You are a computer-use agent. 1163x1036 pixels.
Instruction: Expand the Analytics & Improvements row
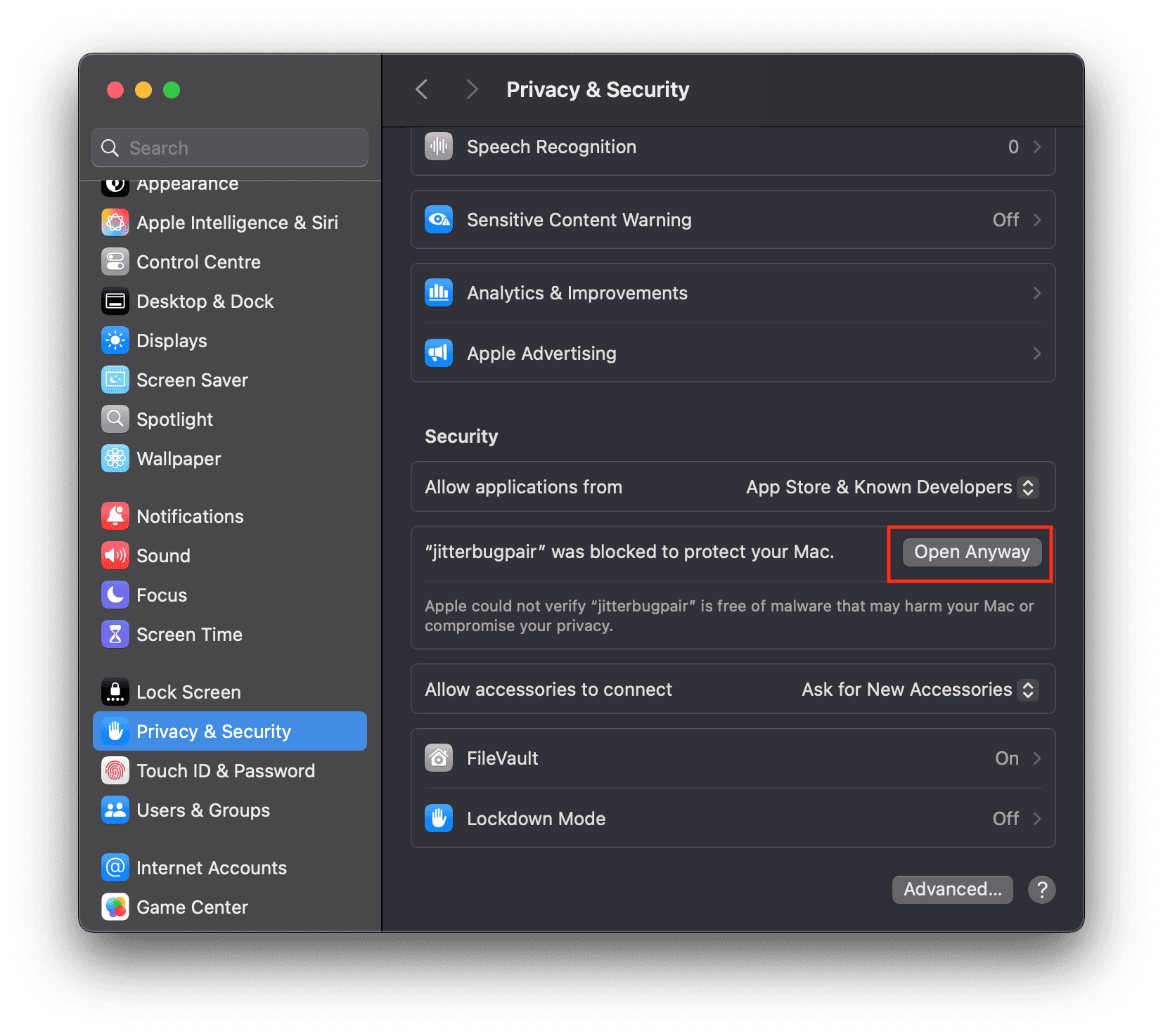point(733,293)
